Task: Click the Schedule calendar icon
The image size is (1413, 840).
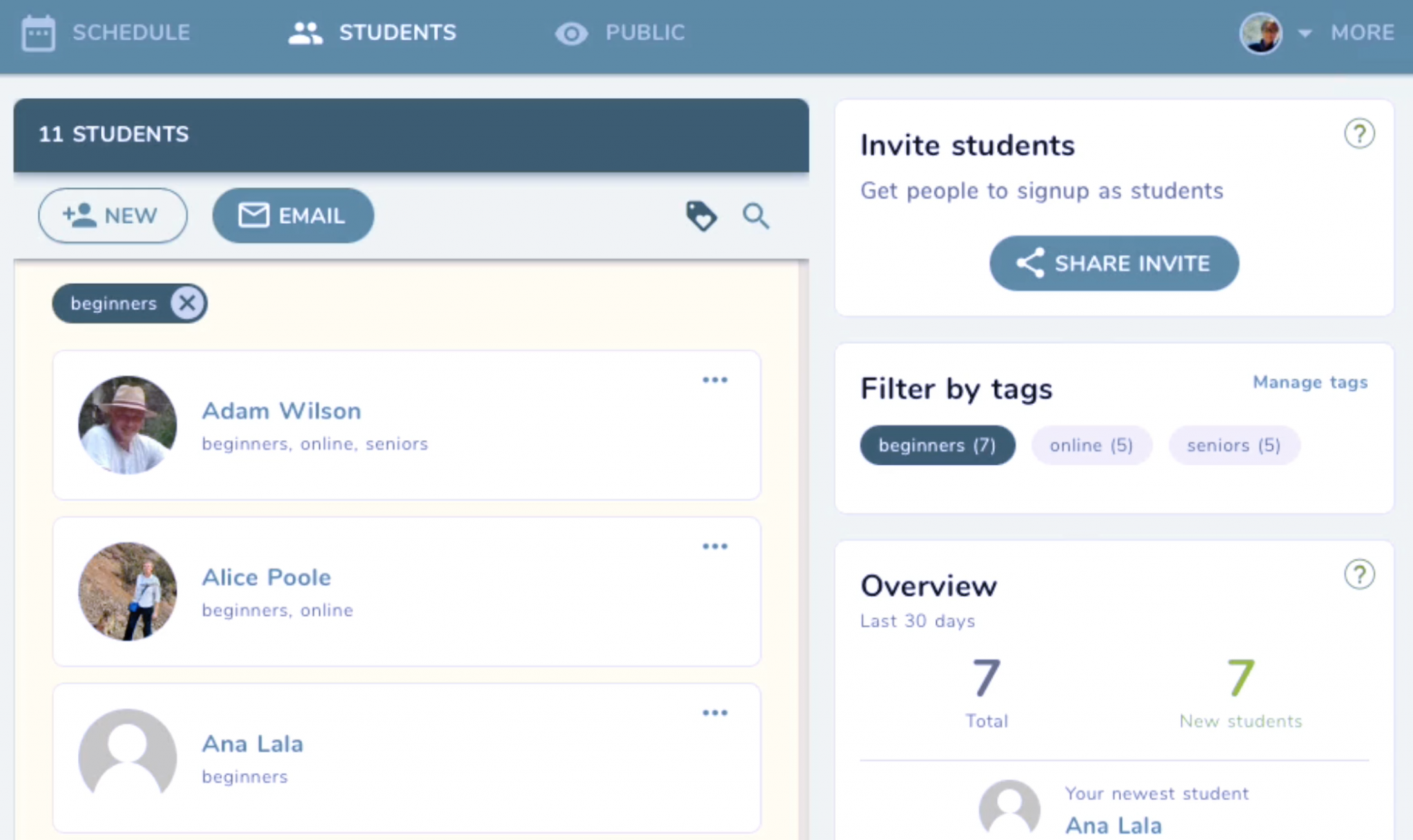Action: pos(38,33)
